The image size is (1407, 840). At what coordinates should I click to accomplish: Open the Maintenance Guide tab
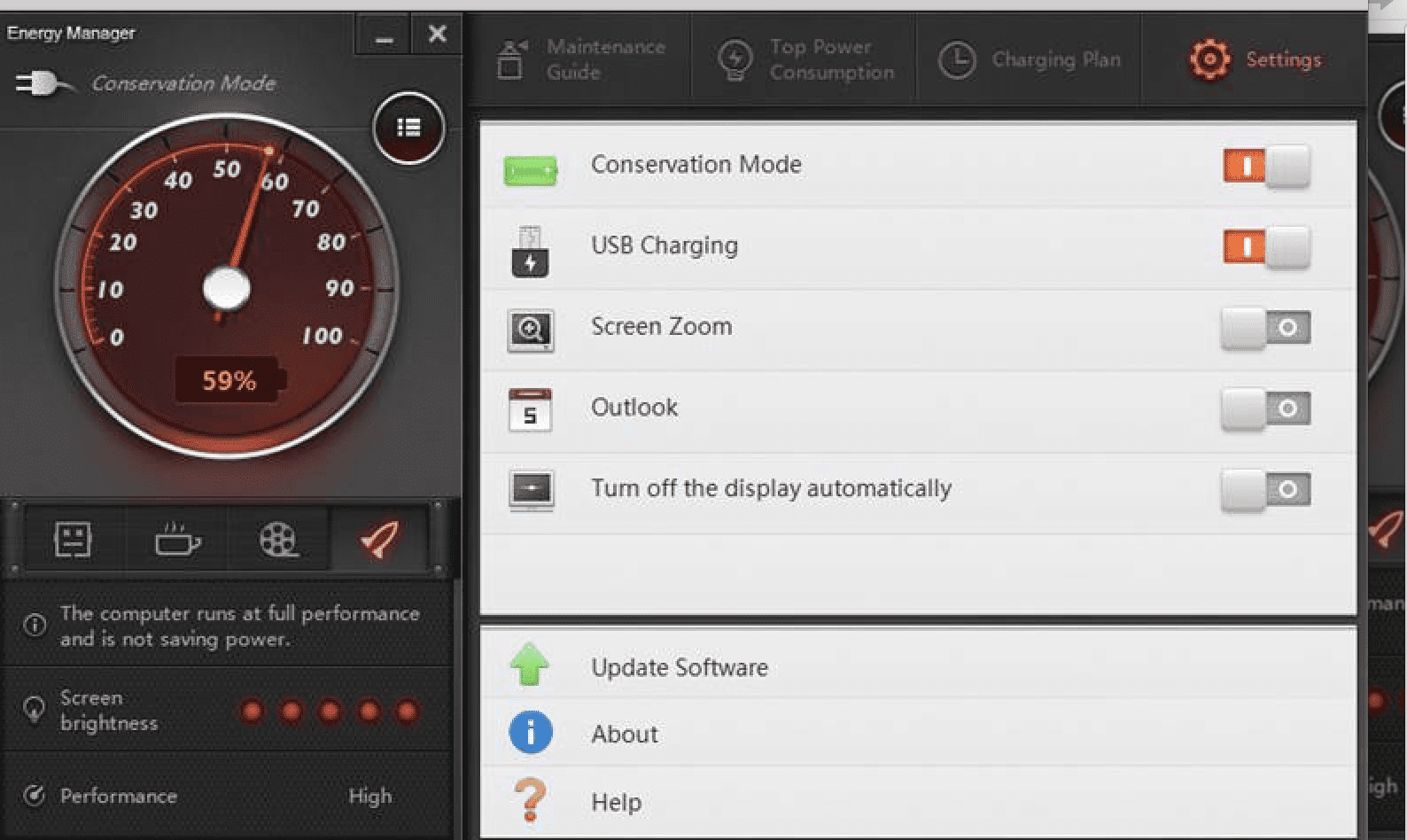point(581,59)
